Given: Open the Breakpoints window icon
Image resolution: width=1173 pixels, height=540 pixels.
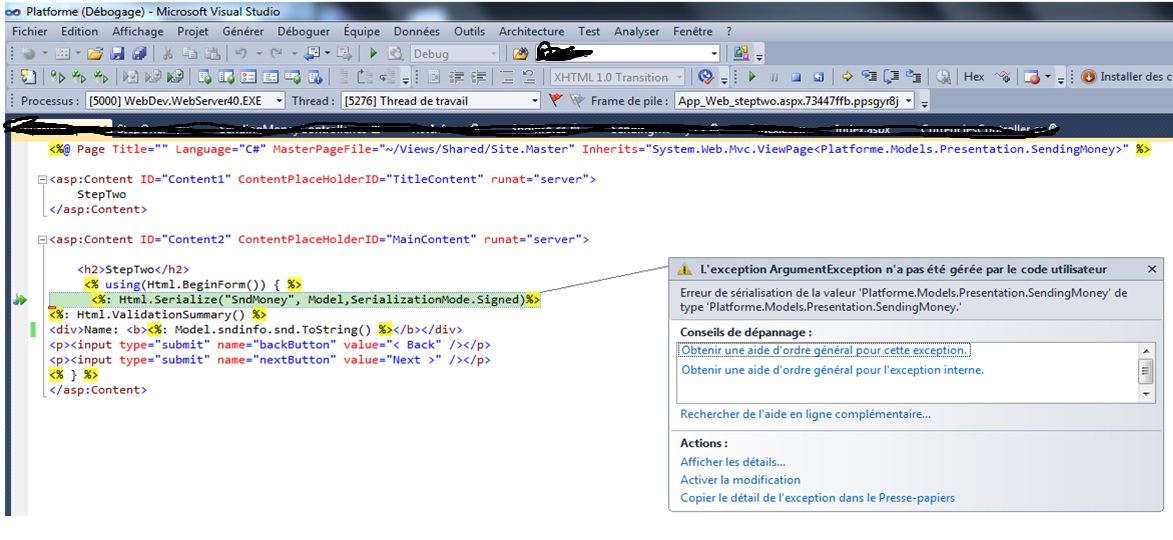Looking at the screenshot, I should 1032,77.
